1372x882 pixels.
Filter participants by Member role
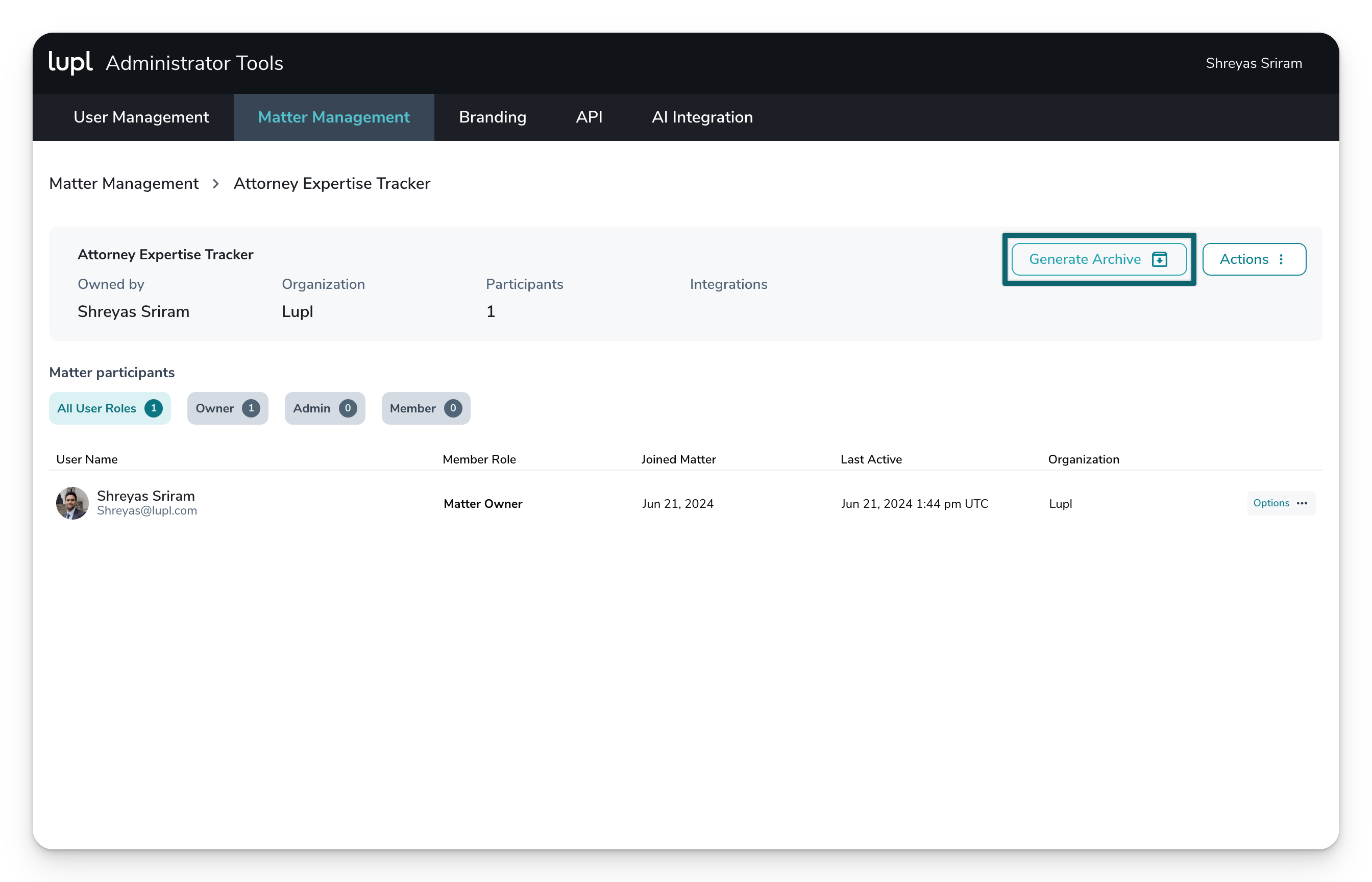click(x=426, y=408)
